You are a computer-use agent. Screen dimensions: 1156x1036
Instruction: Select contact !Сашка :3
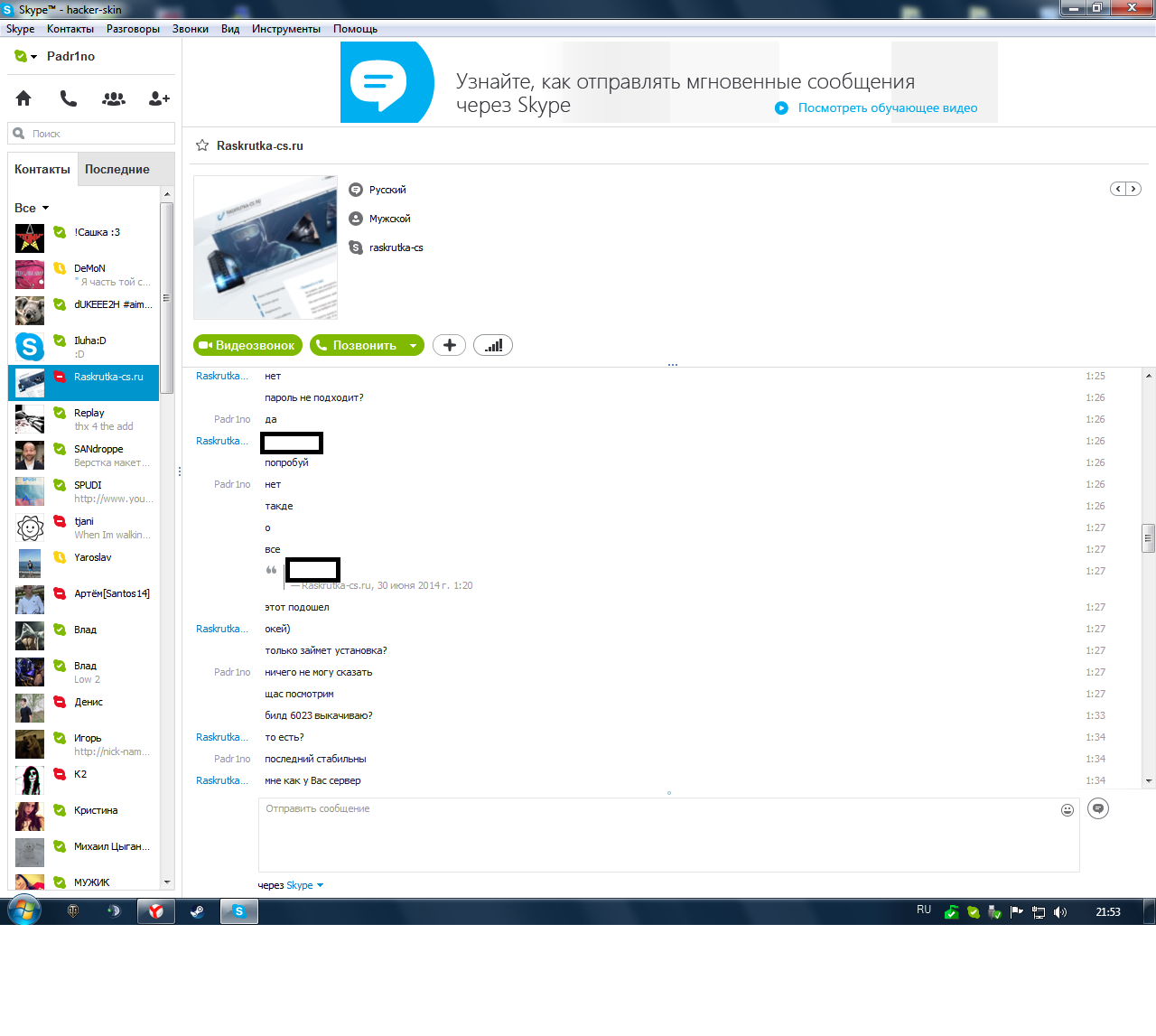pos(84,238)
